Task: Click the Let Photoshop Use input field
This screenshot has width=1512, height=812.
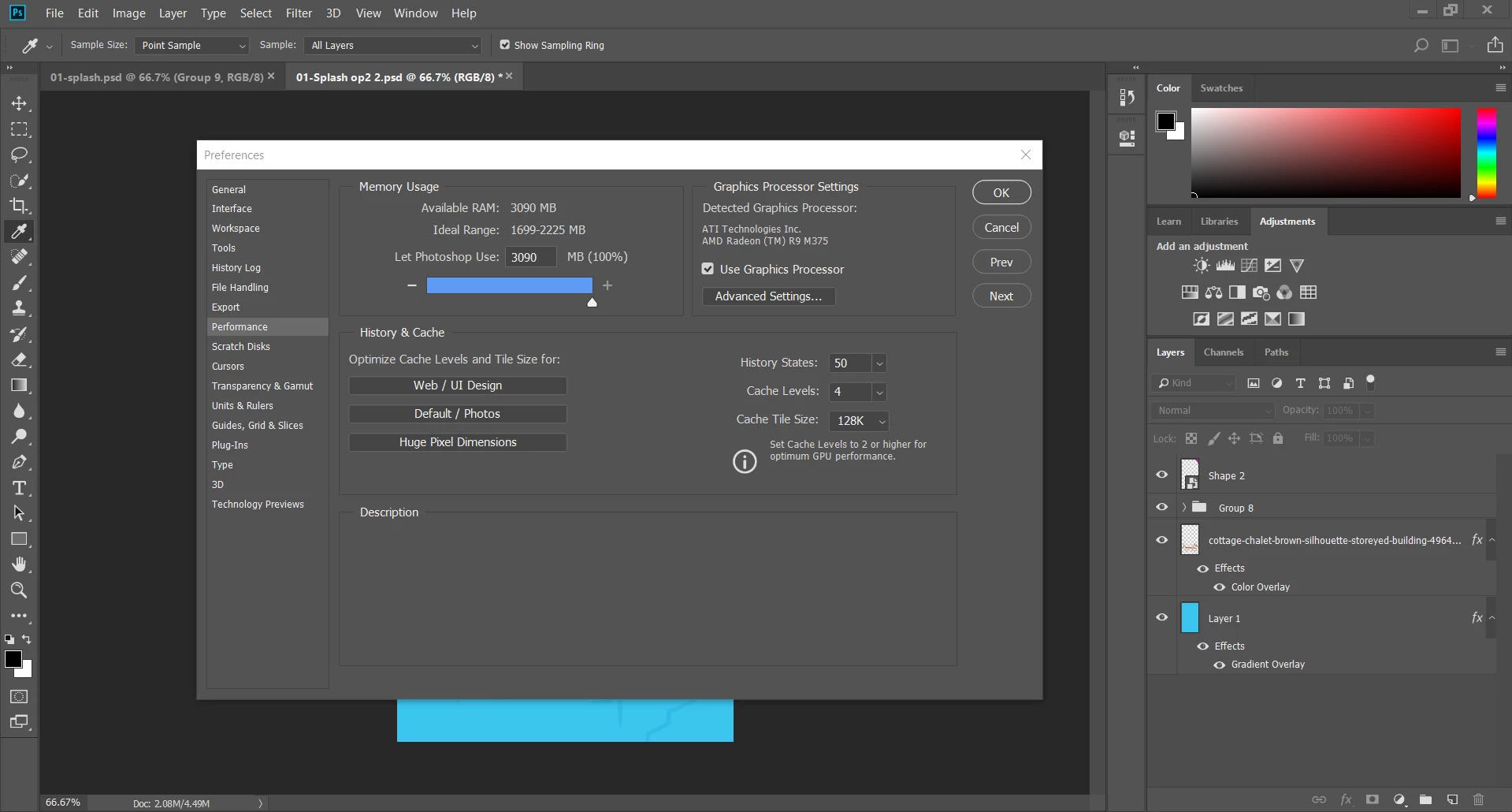Action: click(530, 257)
